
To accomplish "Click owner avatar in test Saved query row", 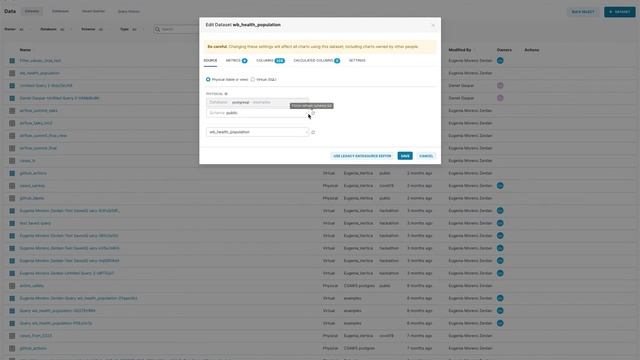I will pos(500,223).
